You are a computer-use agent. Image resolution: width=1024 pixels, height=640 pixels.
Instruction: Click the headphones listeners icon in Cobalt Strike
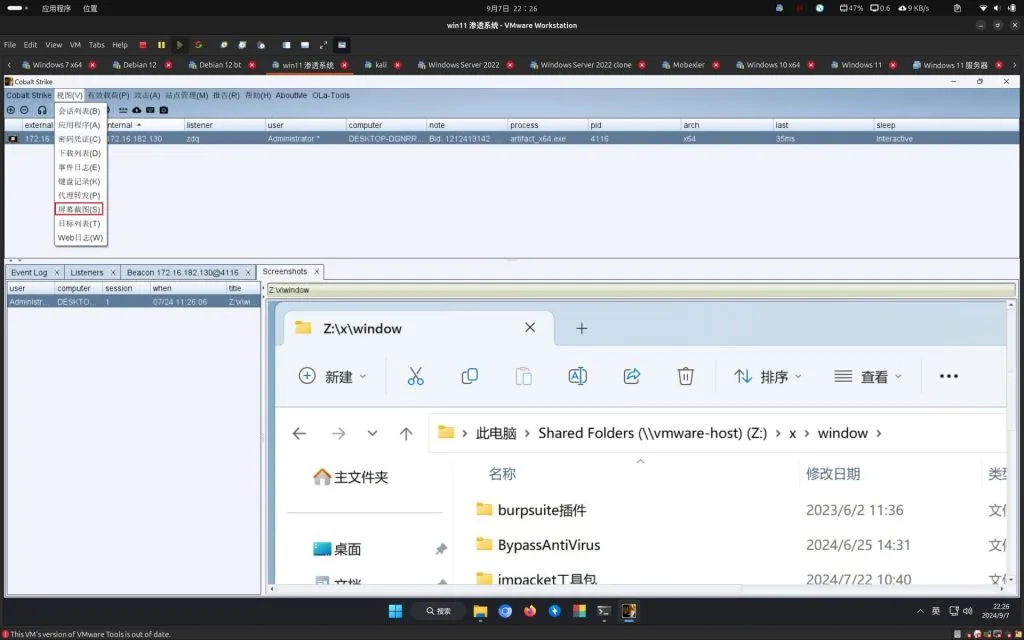pyautogui.click(x=42, y=110)
